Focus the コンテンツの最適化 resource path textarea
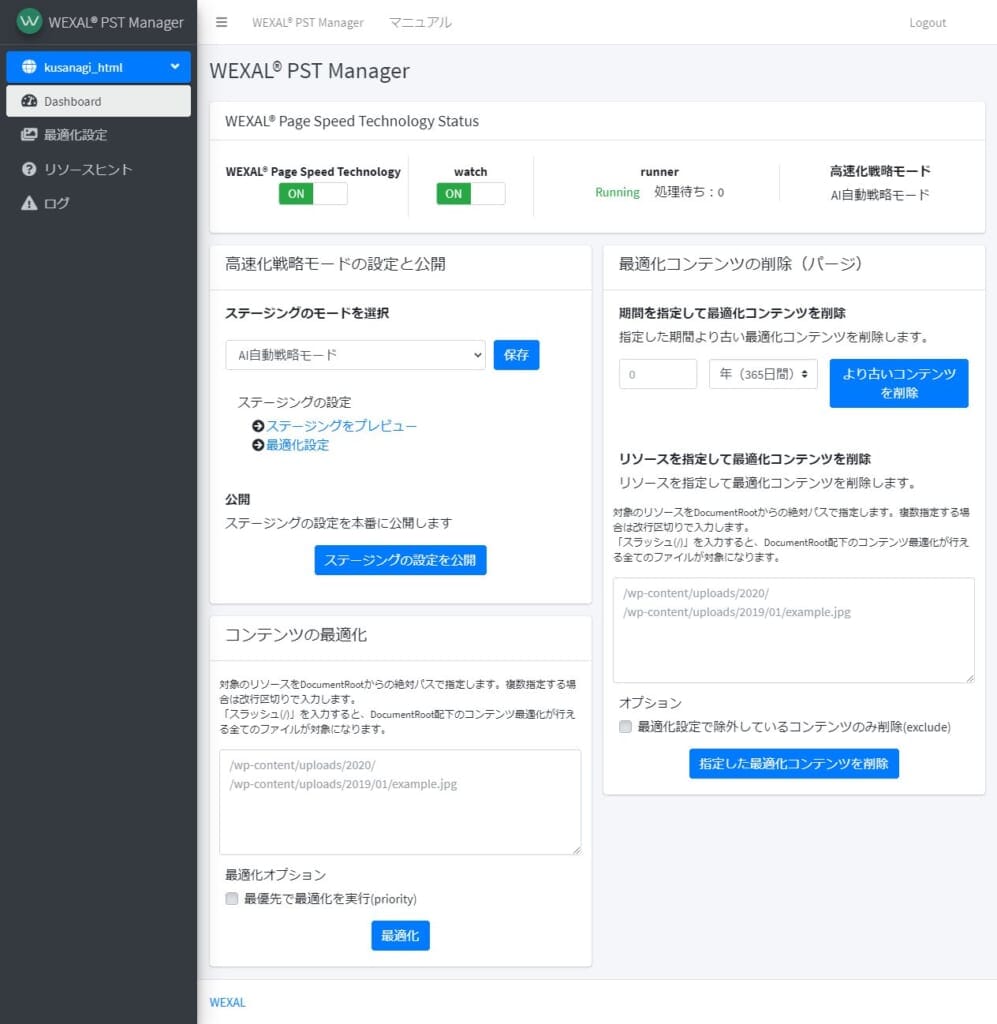The image size is (997, 1024). (x=400, y=802)
